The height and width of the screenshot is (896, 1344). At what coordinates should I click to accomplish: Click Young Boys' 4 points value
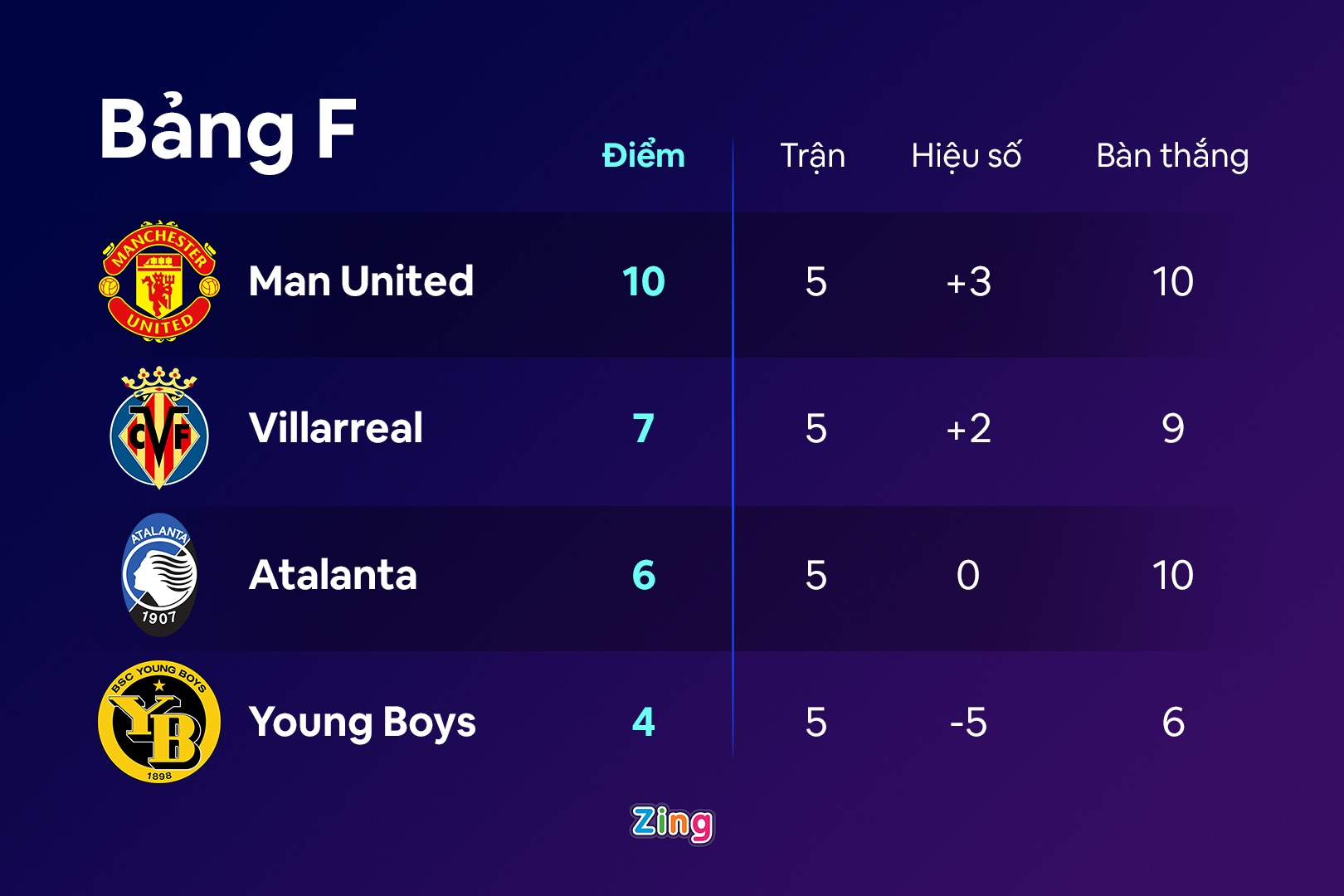tap(644, 722)
